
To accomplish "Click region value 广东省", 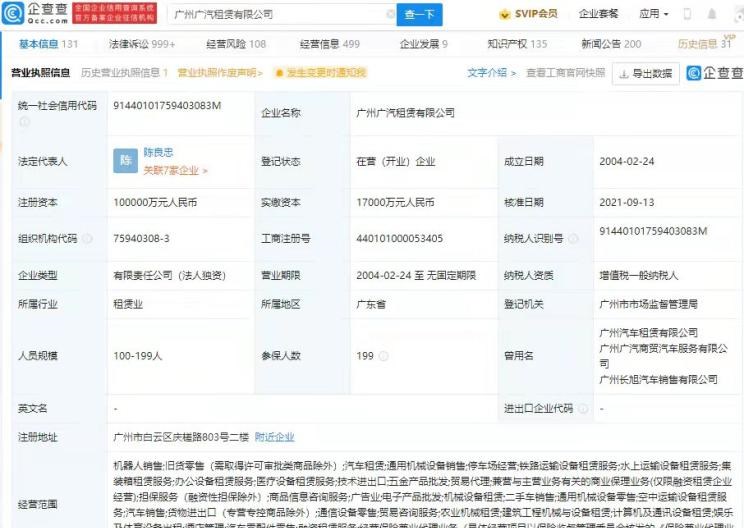I will click(x=371, y=304).
